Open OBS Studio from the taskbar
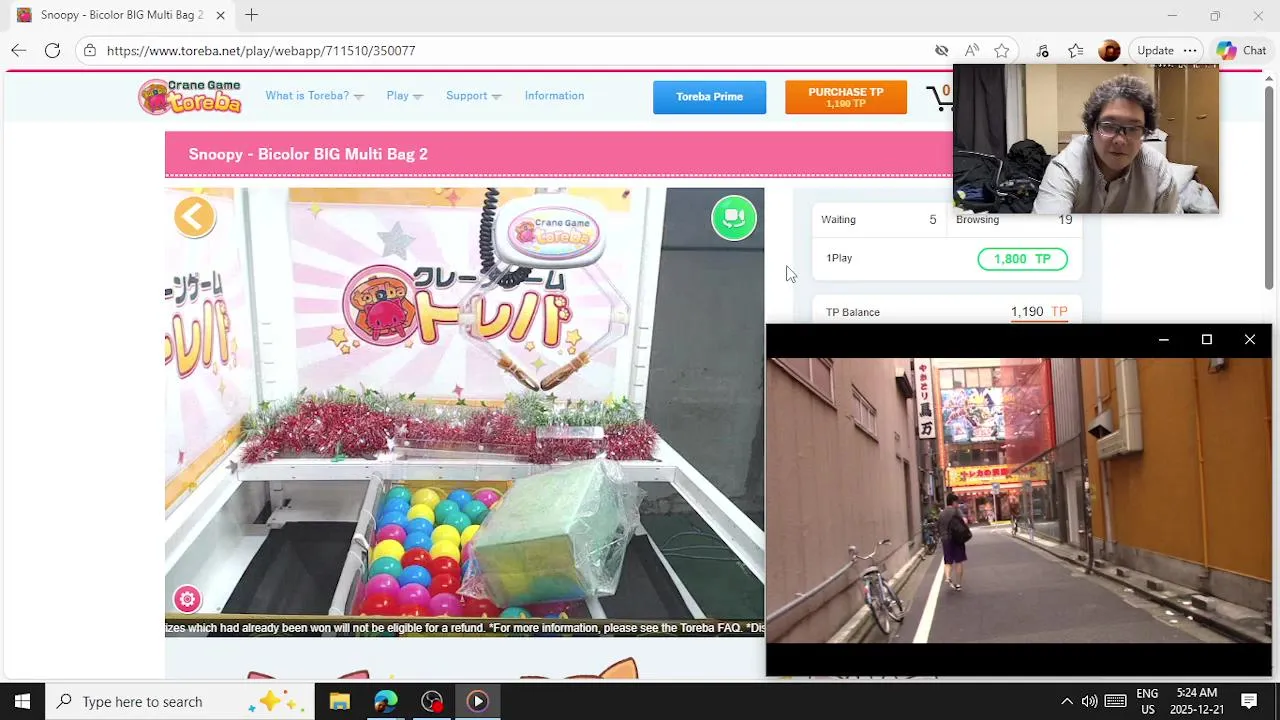1280x720 pixels. (431, 701)
